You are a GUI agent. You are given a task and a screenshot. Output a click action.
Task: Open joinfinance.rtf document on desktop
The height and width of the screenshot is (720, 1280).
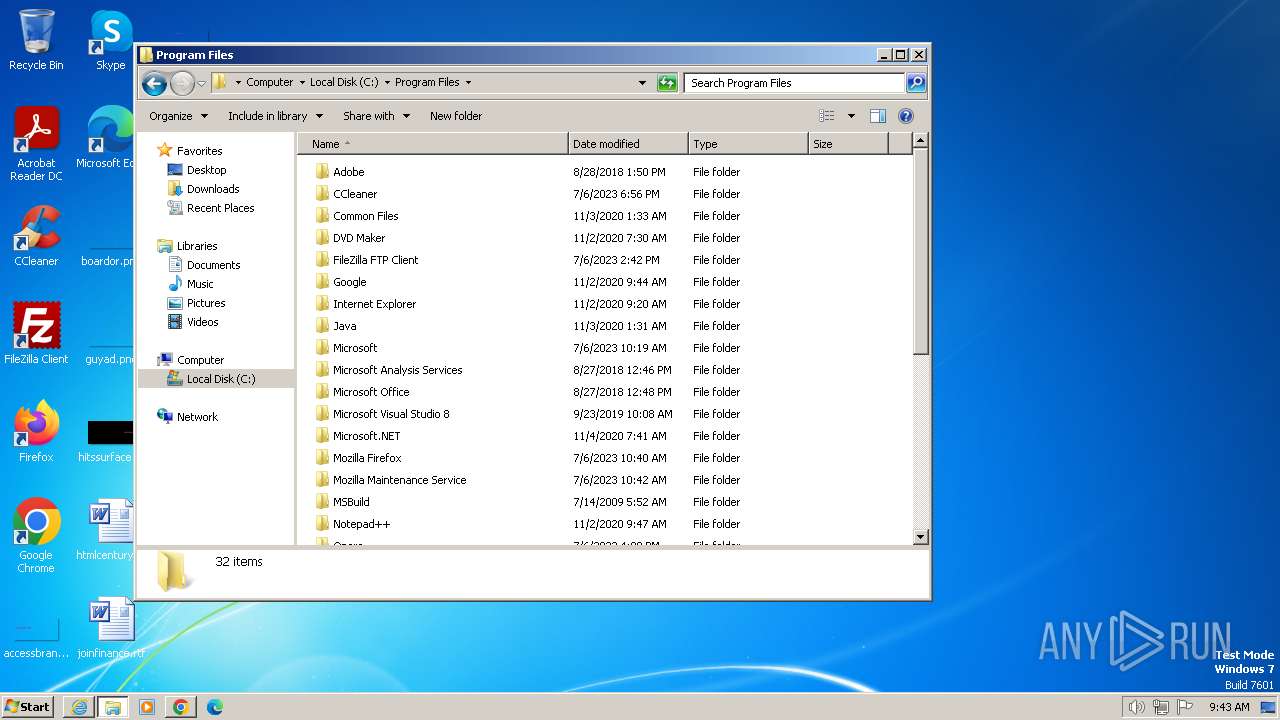[111, 628]
